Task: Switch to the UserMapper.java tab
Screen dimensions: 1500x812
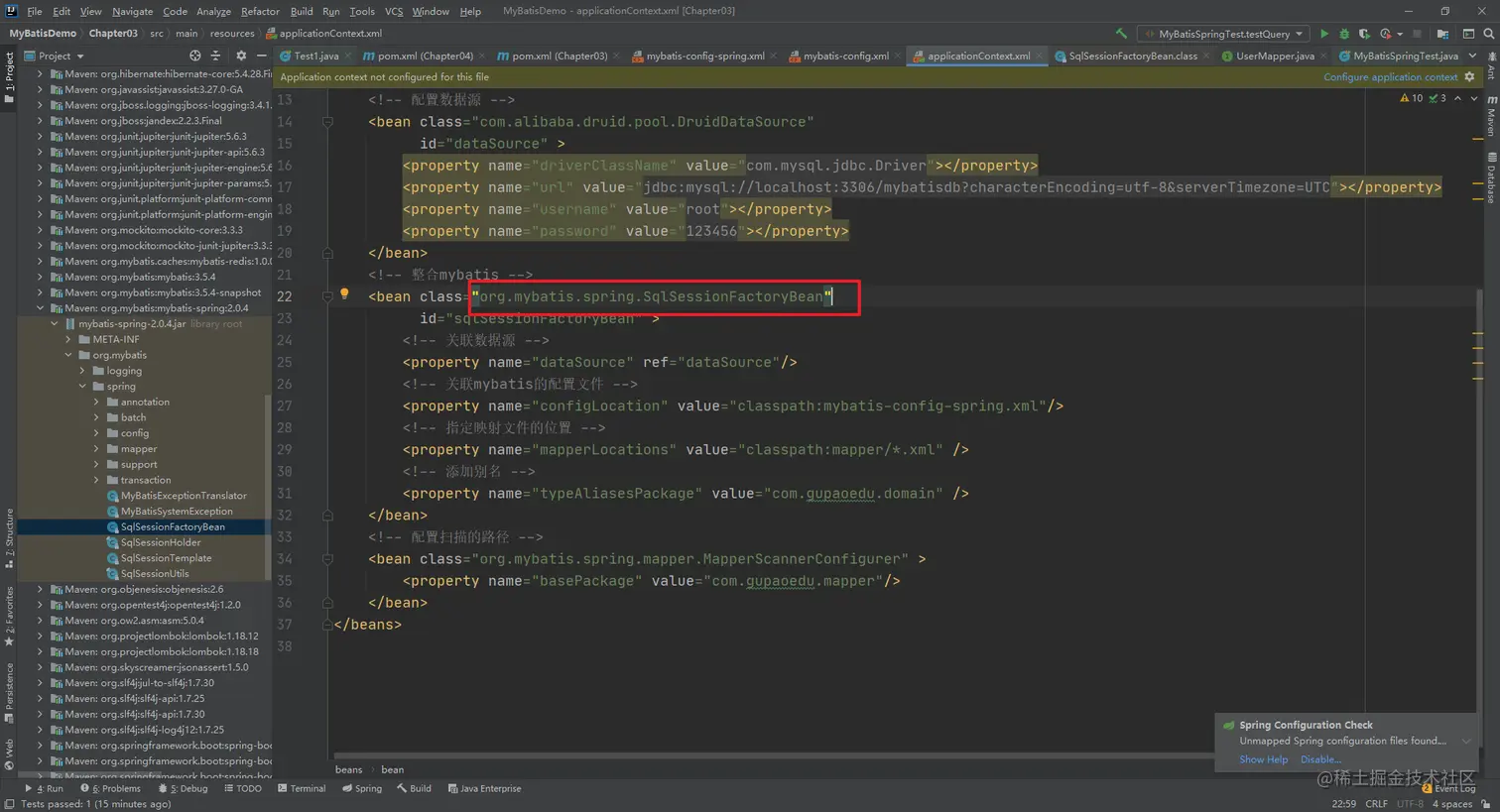Action: (1275, 56)
